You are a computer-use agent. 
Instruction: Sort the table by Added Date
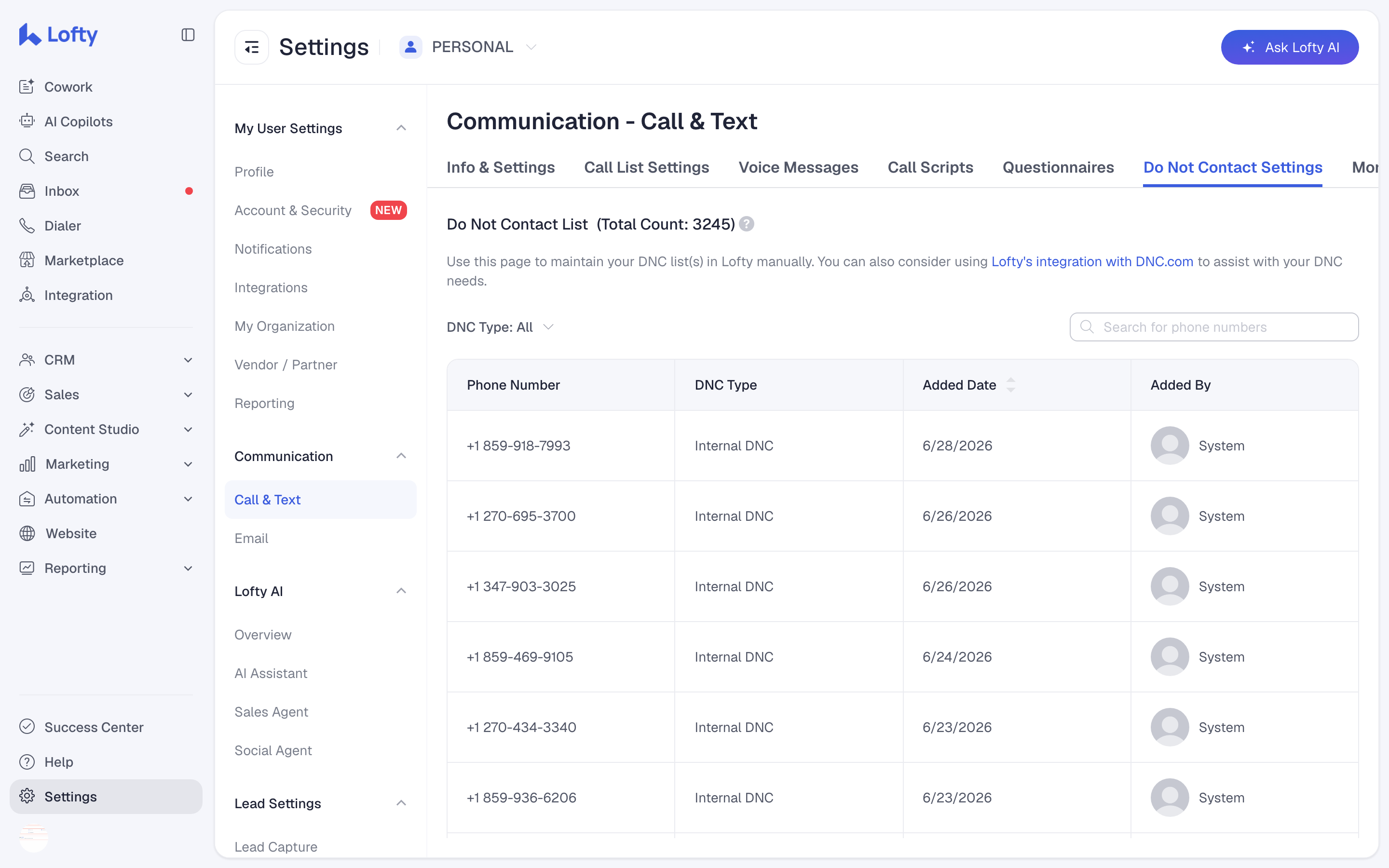coord(1011,385)
